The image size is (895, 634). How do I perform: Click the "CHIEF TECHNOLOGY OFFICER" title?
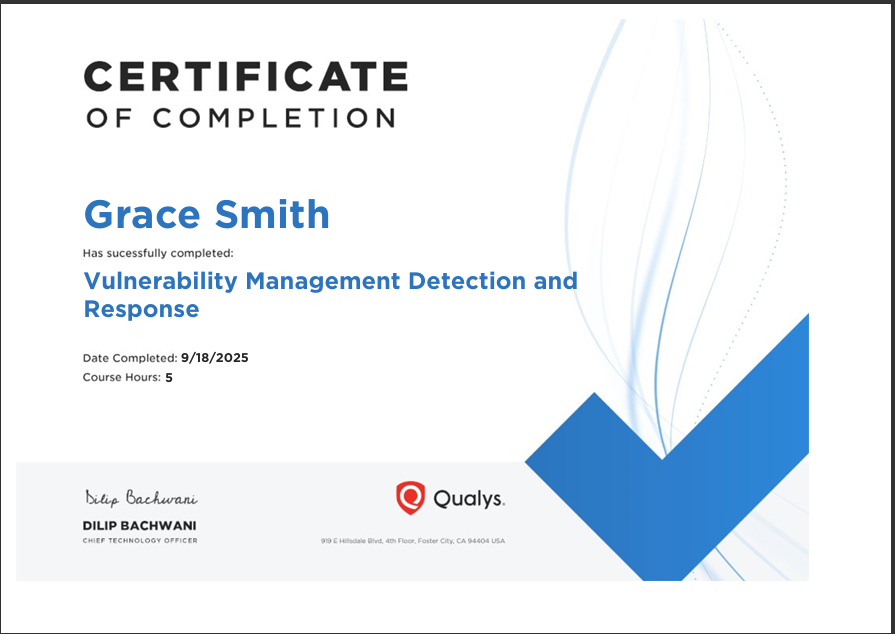[x=140, y=540]
